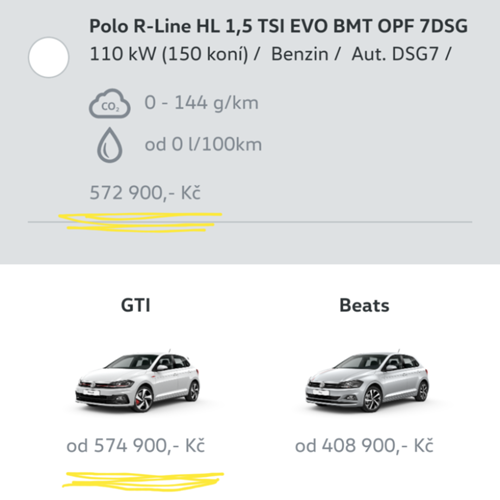This screenshot has height=500, width=500.
Task: Click the GTI car's red-caliper front wheel
Action: 144,398
